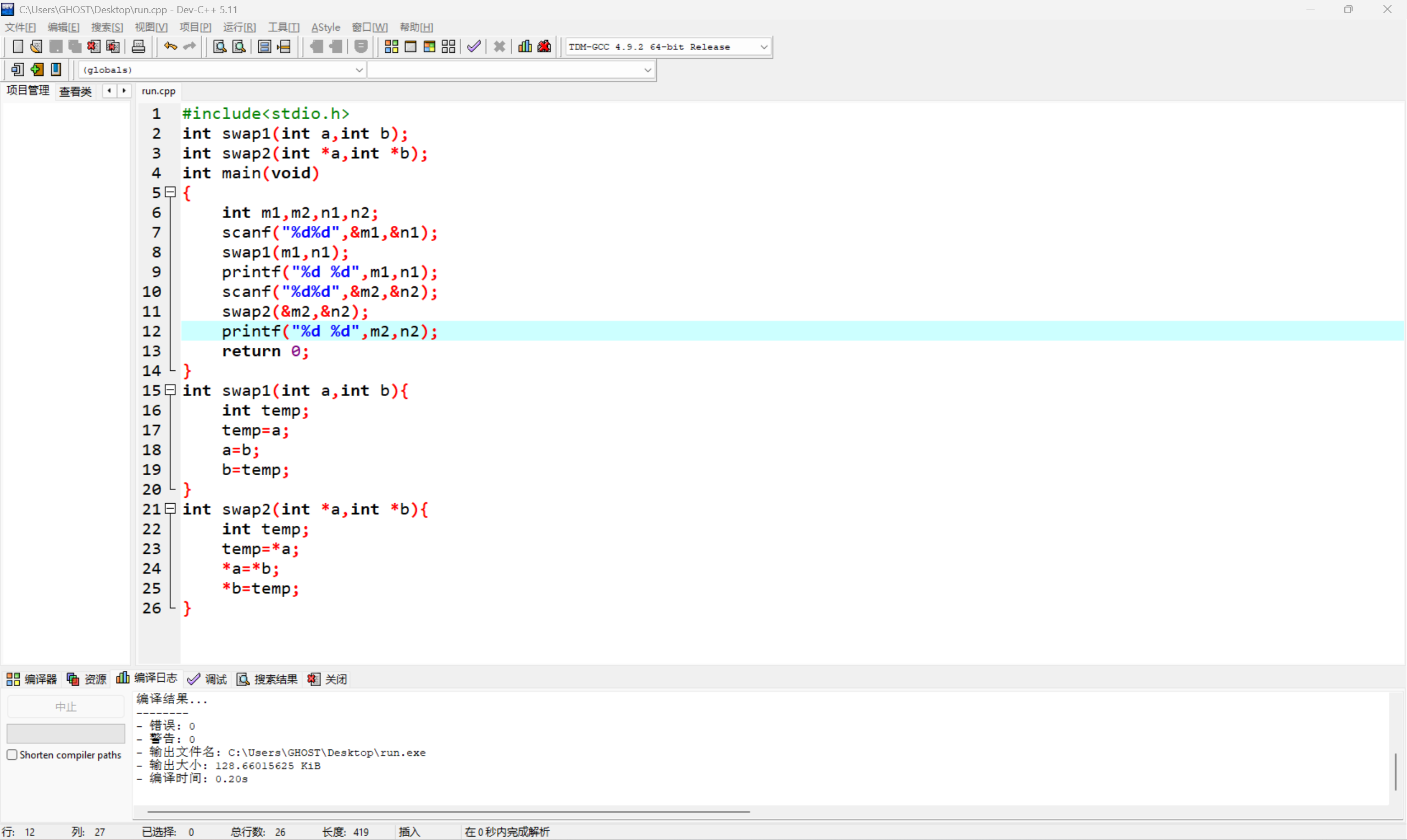Click the Profile analysis bar chart icon
The height and width of the screenshot is (840, 1407).
[525, 47]
